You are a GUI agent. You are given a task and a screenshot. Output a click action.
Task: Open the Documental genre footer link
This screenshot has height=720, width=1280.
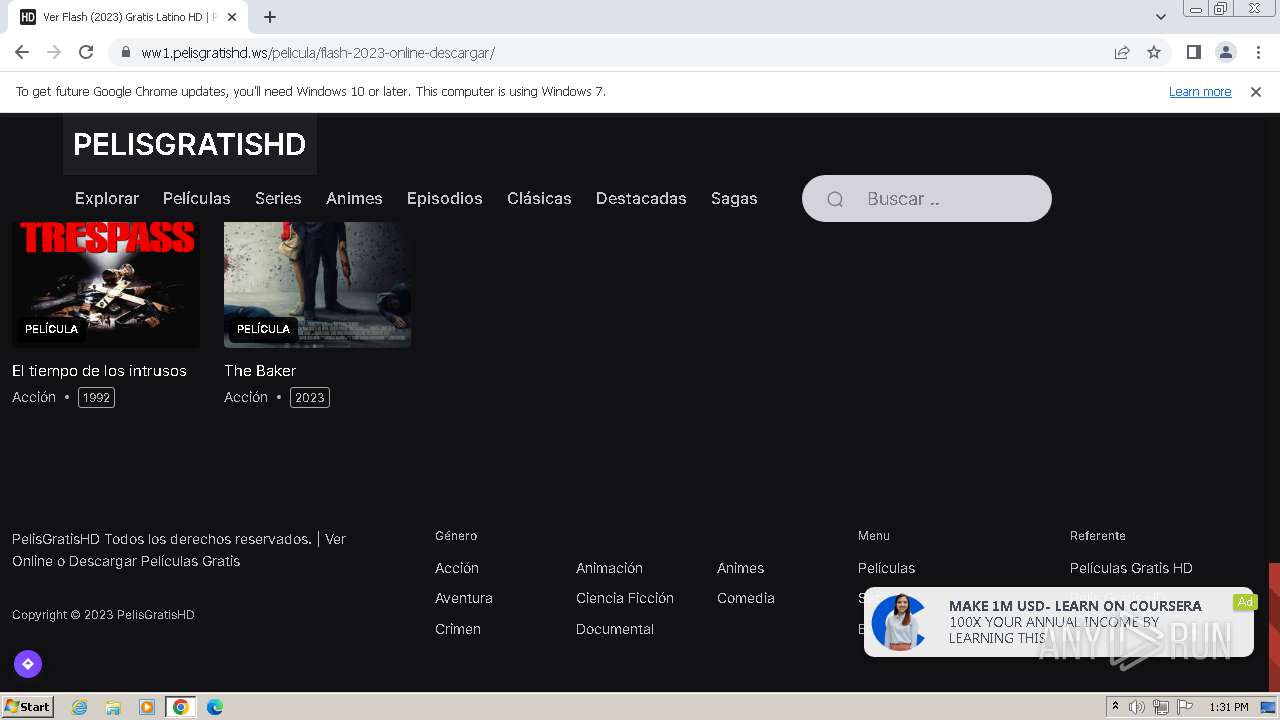(615, 629)
